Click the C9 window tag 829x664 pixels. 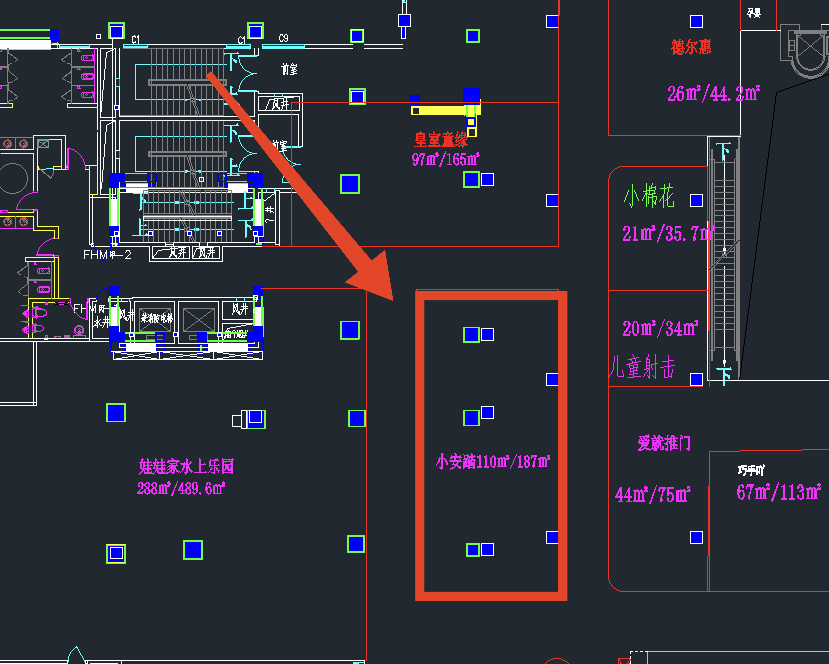click(284, 39)
